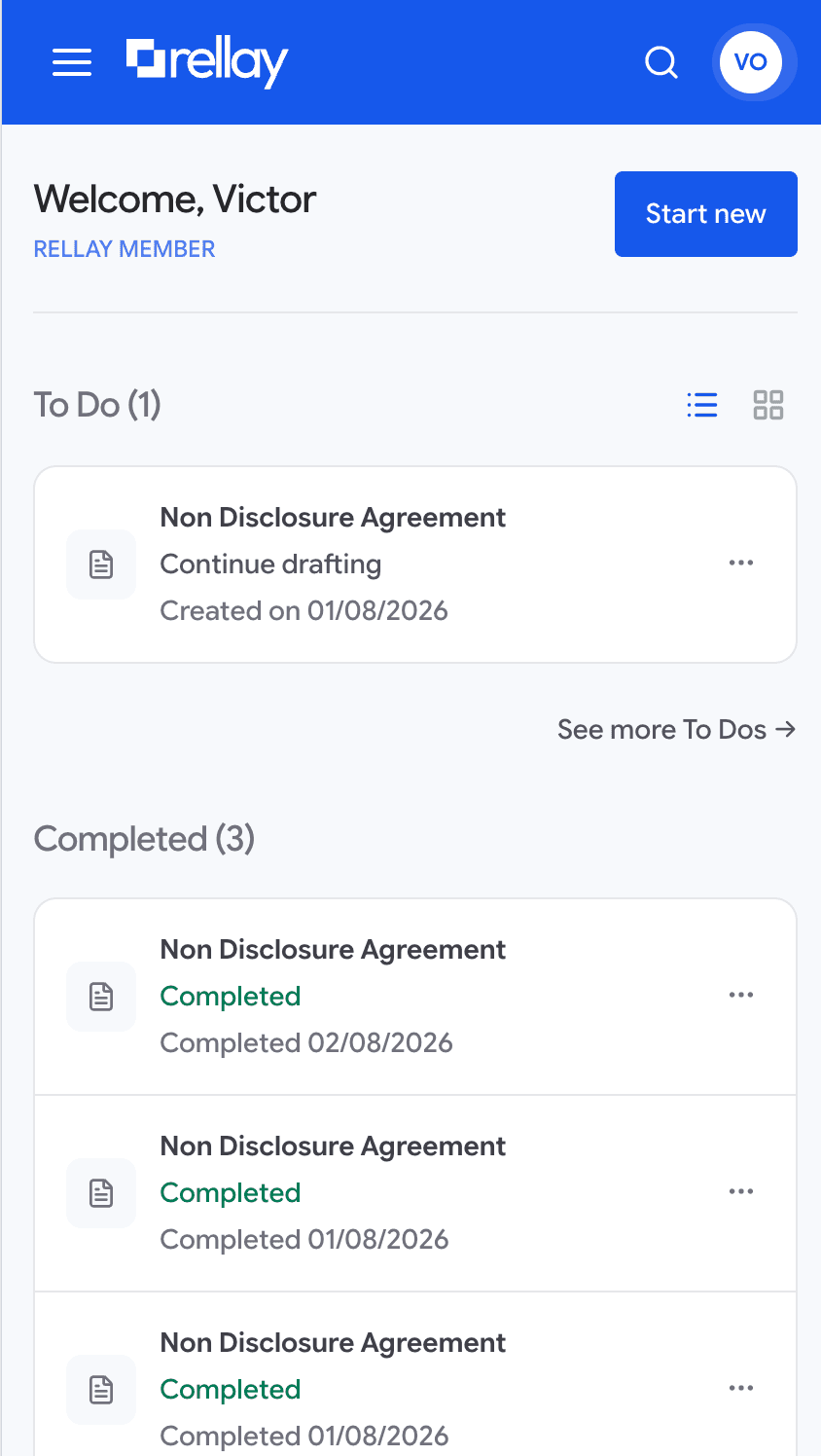Click document icon of first completed NDA
The width and height of the screenshot is (821, 1456).
click(101, 997)
